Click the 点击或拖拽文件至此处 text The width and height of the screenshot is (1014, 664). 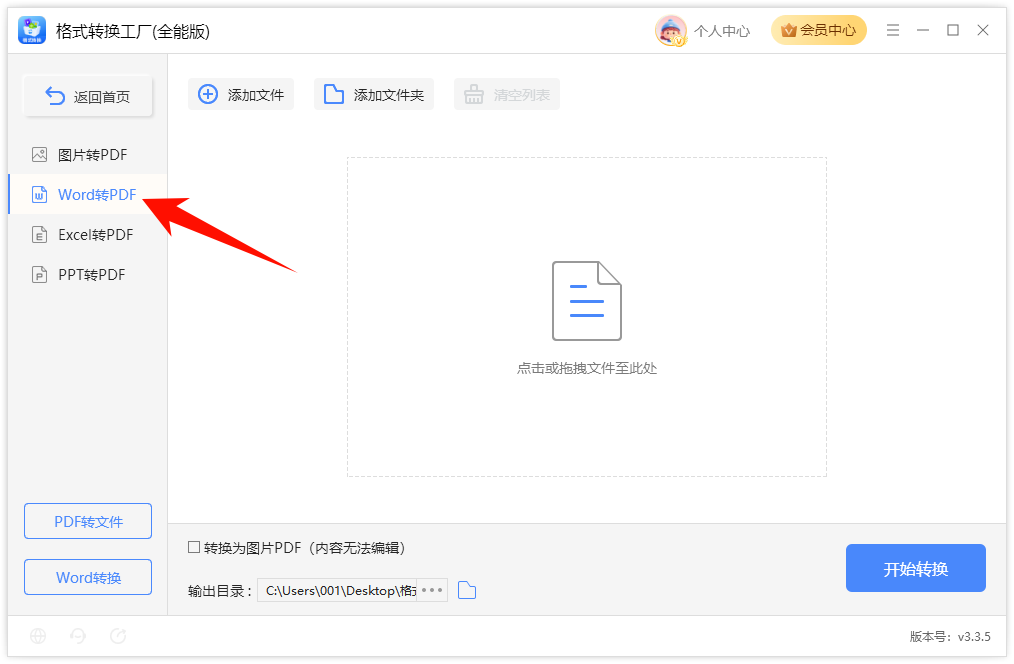pyautogui.click(x=587, y=369)
